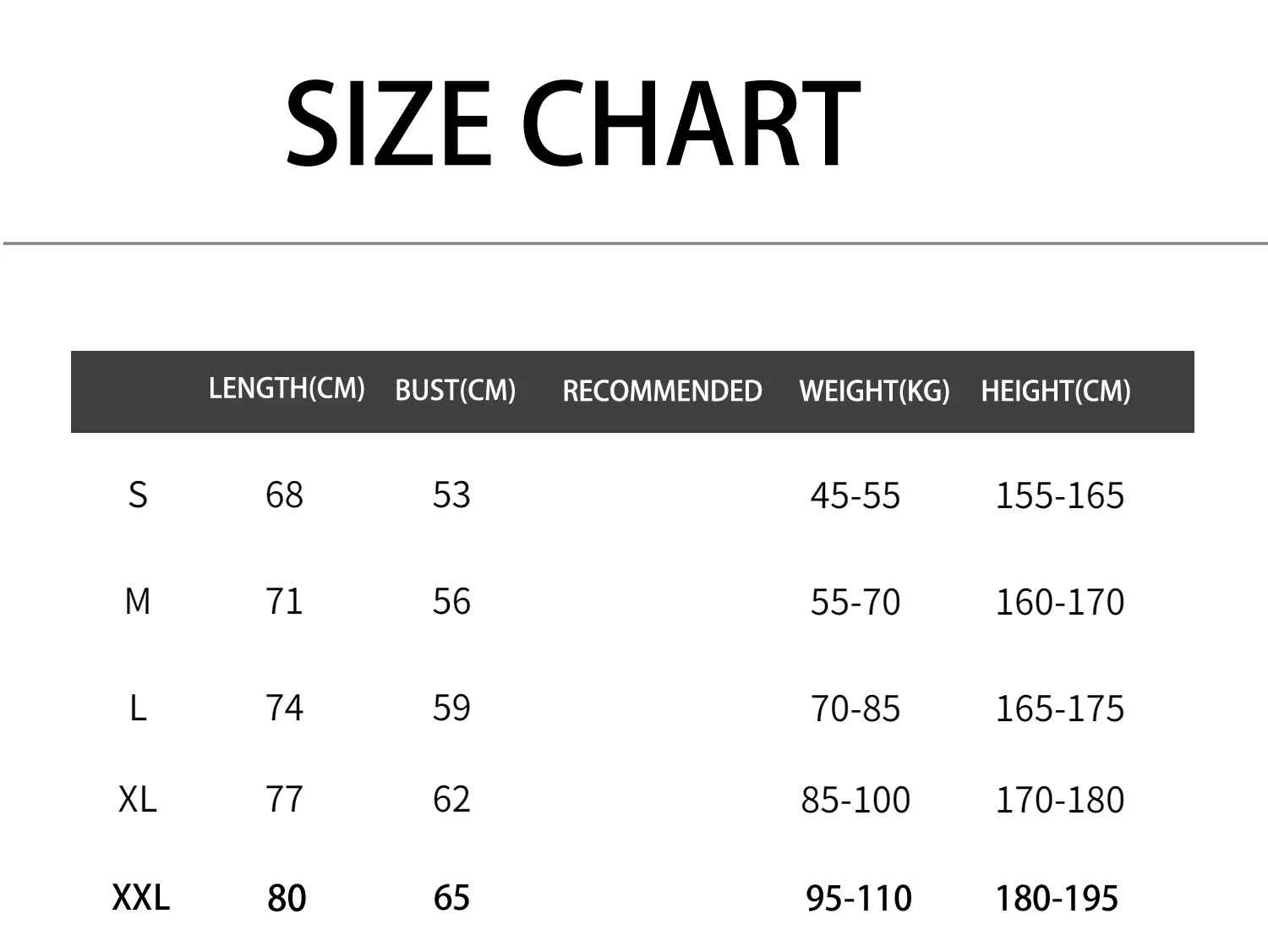Click the bold height range 180-195
The height and width of the screenshot is (952, 1268).
1057,898
